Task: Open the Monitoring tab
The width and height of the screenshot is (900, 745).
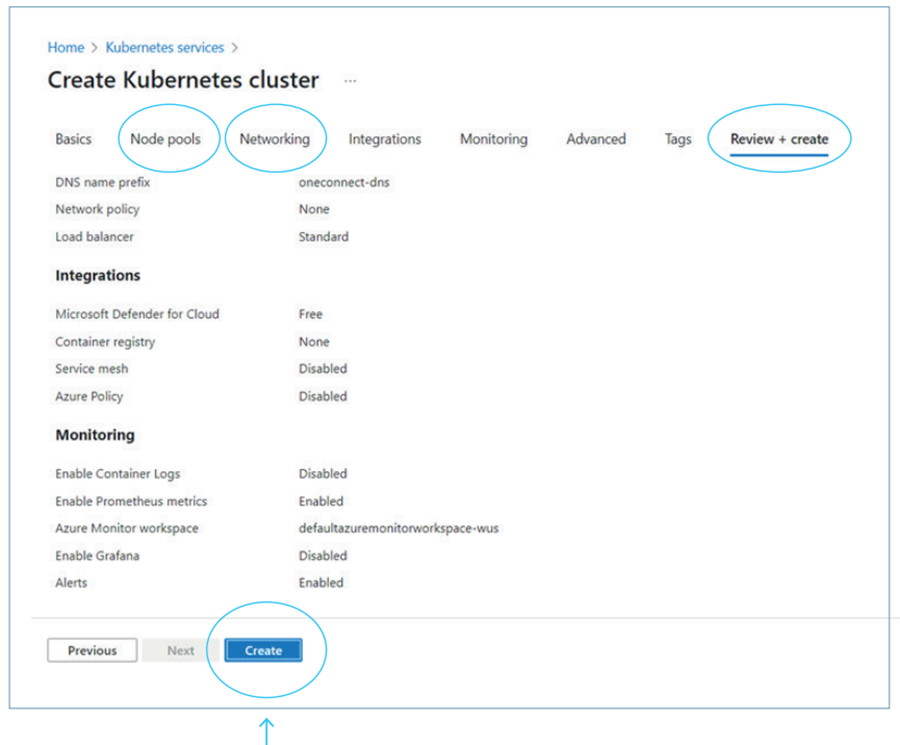Action: [493, 139]
